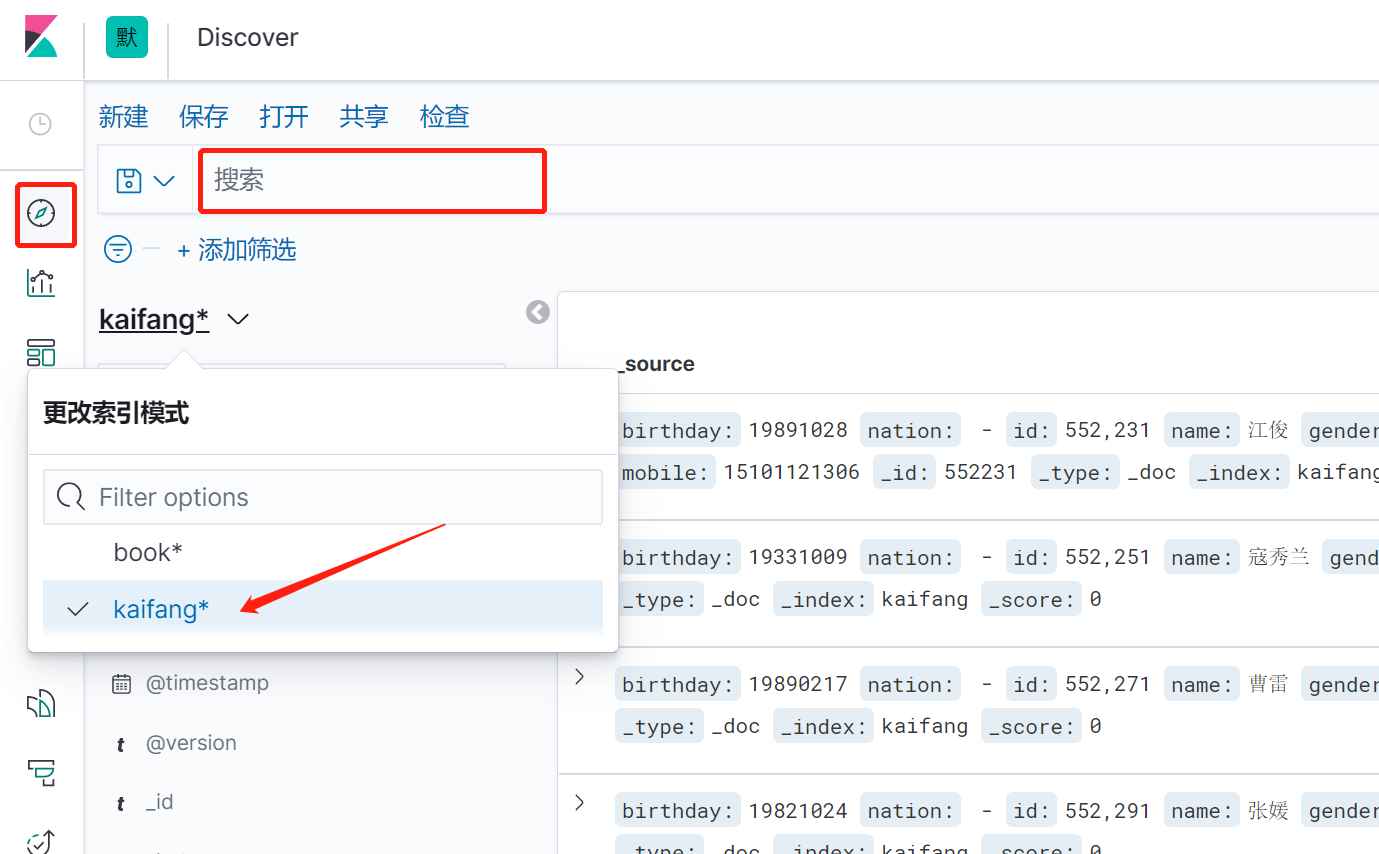Image resolution: width=1379 pixels, height=854 pixels.
Task: Click 保存 to save the search
Action: pyautogui.click(x=204, y=117)
